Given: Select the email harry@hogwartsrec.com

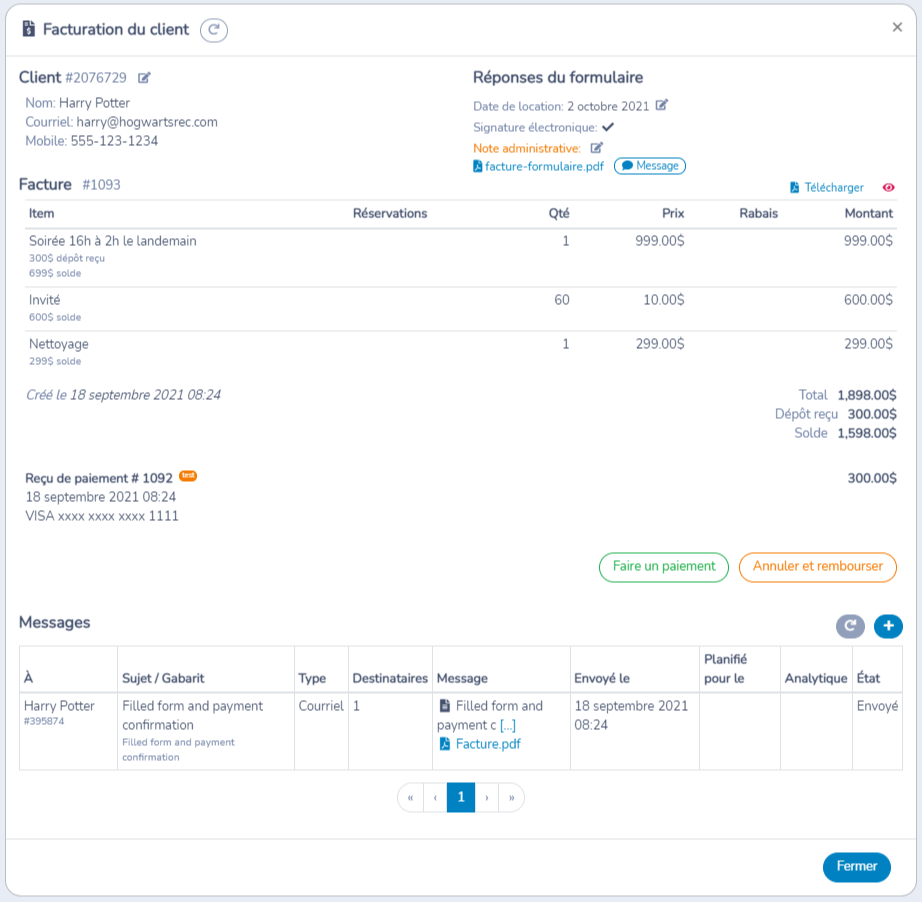Looking at the screenshot, I should coord(147,122).
